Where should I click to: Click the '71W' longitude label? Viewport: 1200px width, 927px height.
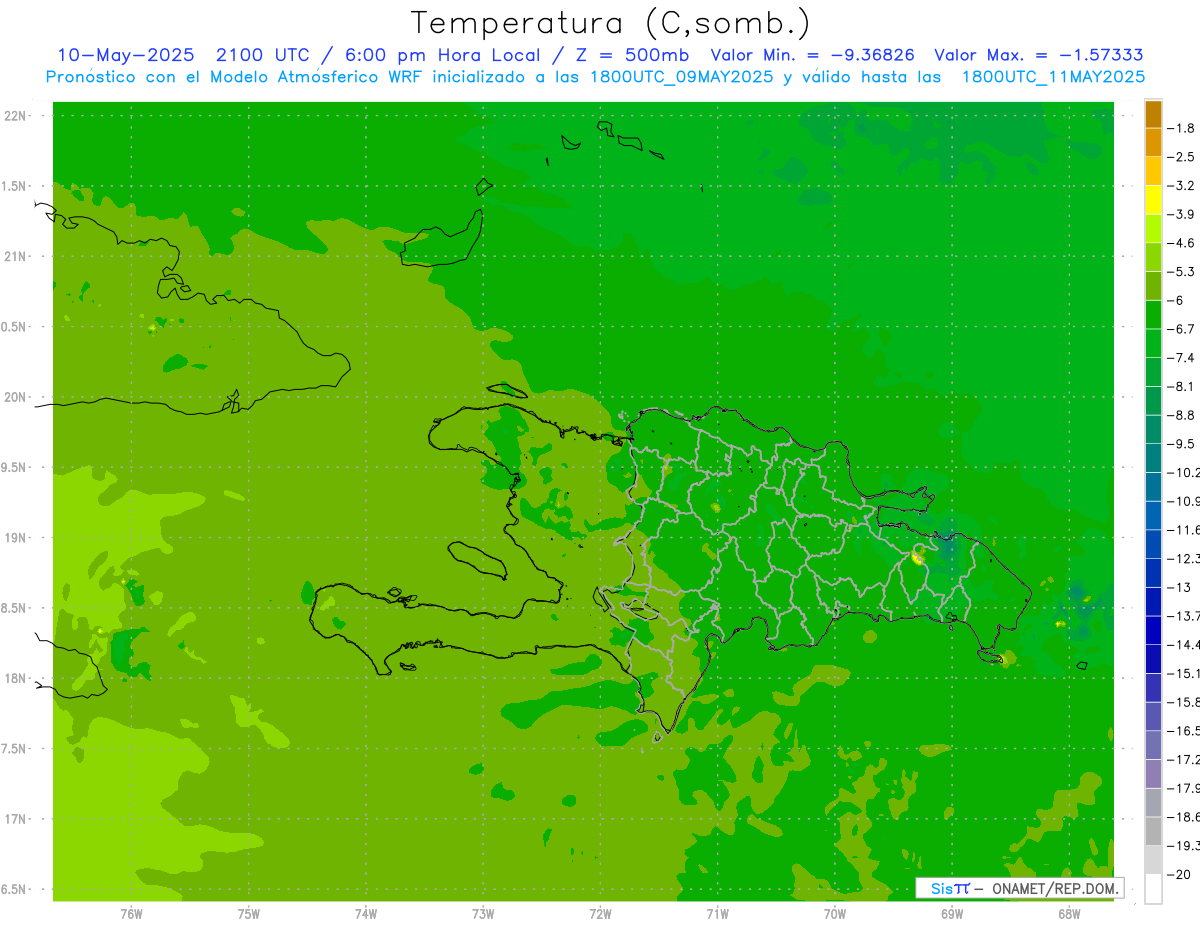pos(717,914)
